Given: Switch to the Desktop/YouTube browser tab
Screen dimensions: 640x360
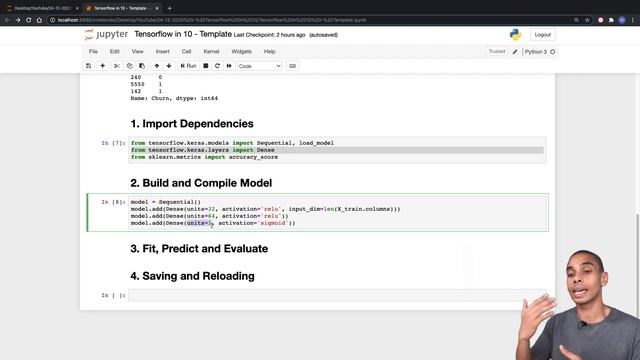Looking at the screenshot, I should tap(41, 8).
